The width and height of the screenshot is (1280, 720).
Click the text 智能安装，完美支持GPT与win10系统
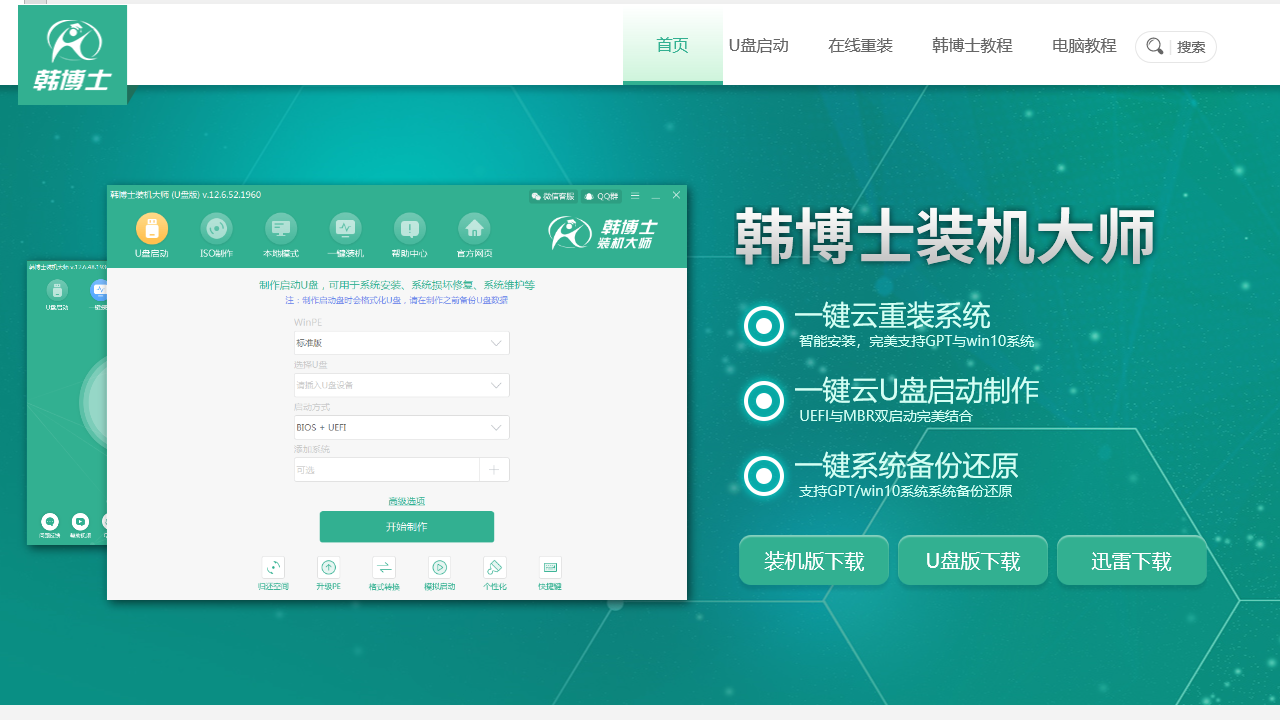tap(917, 341)
